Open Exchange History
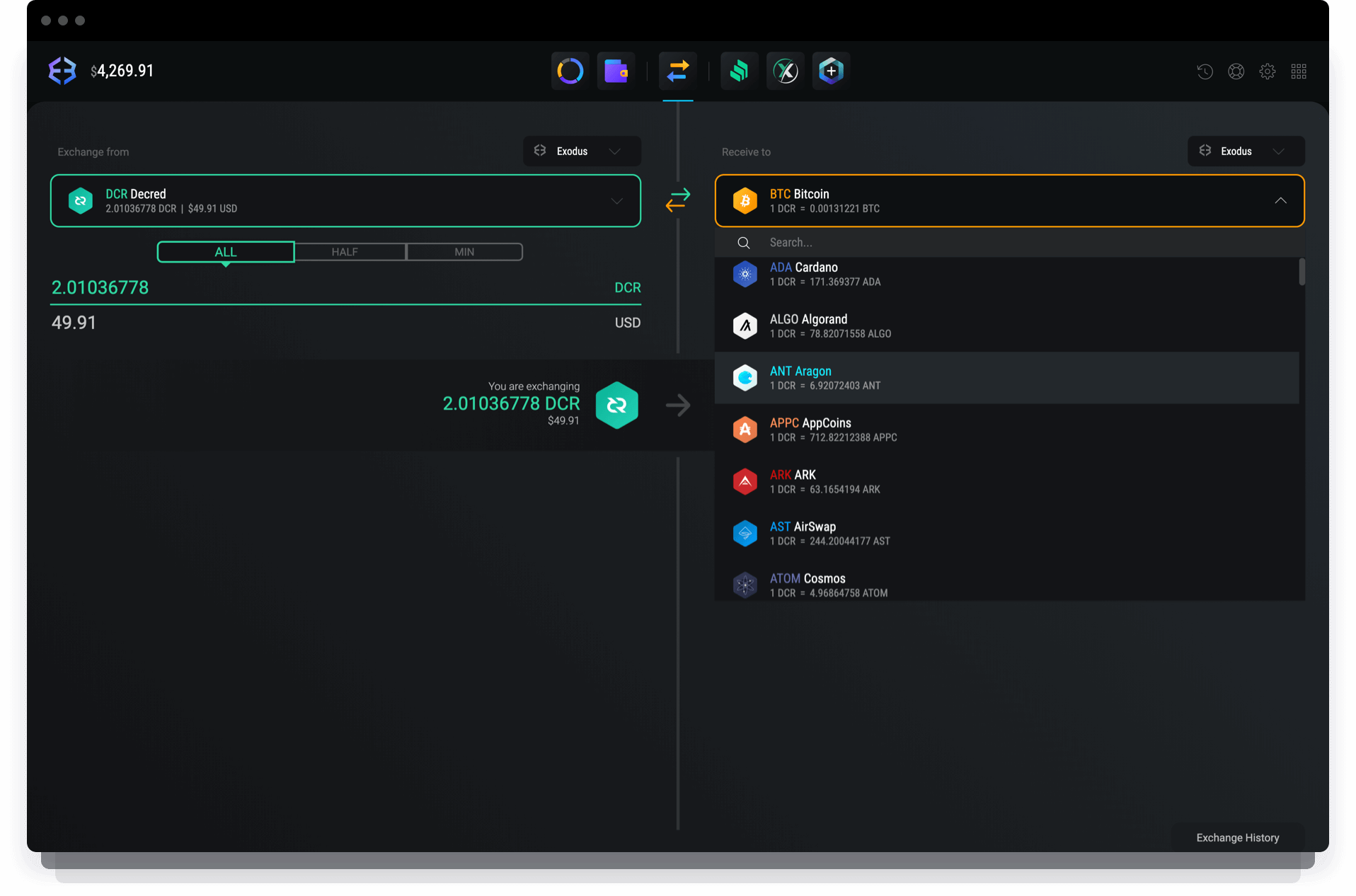 pos(1237,838)
